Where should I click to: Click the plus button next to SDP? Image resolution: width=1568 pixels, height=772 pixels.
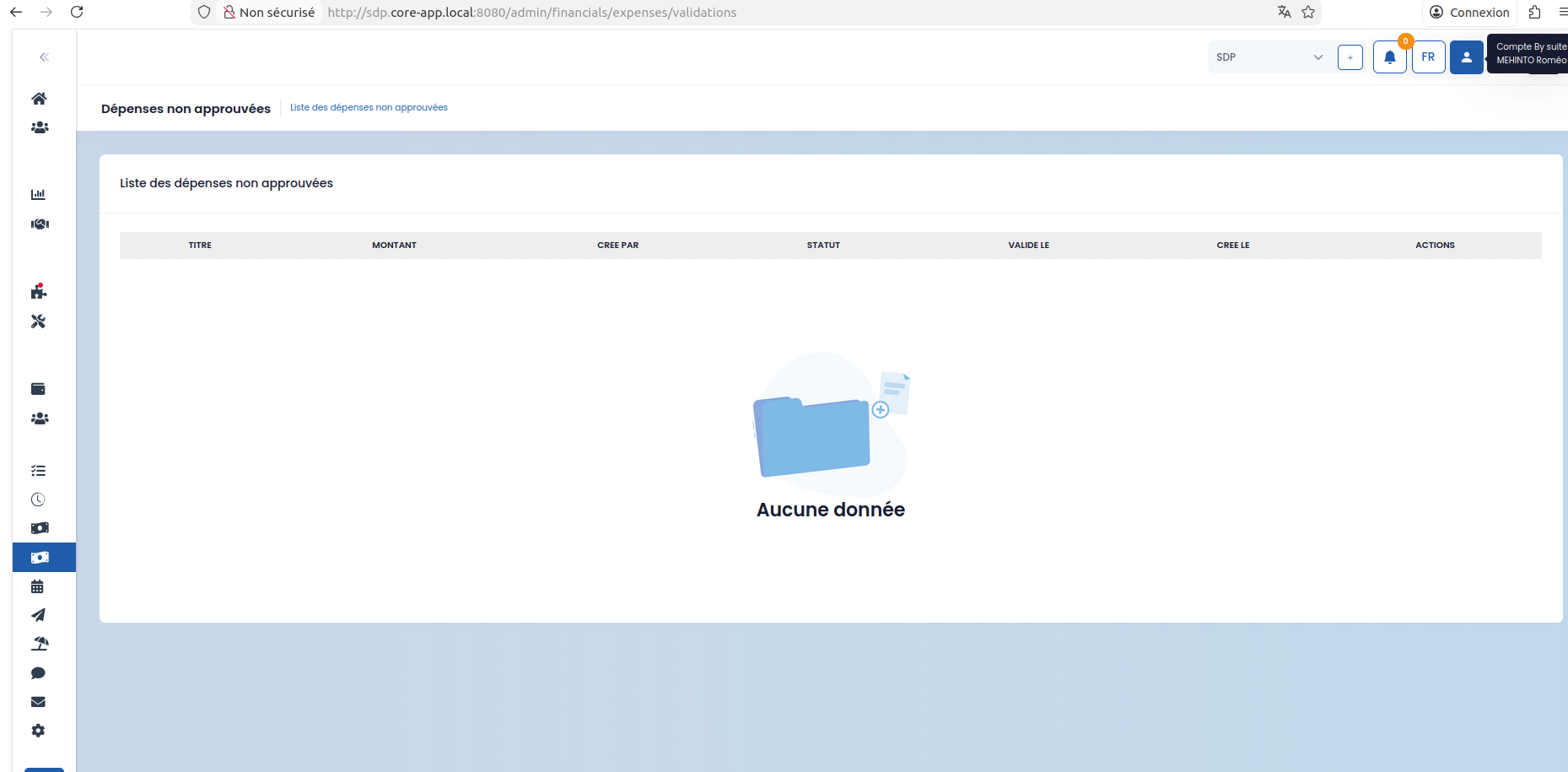(1350, 57)
